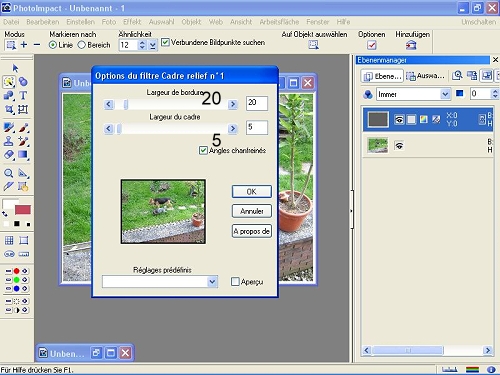Open the Objekt menu
Screen dimensions: 500x375
tap(191, 22)
